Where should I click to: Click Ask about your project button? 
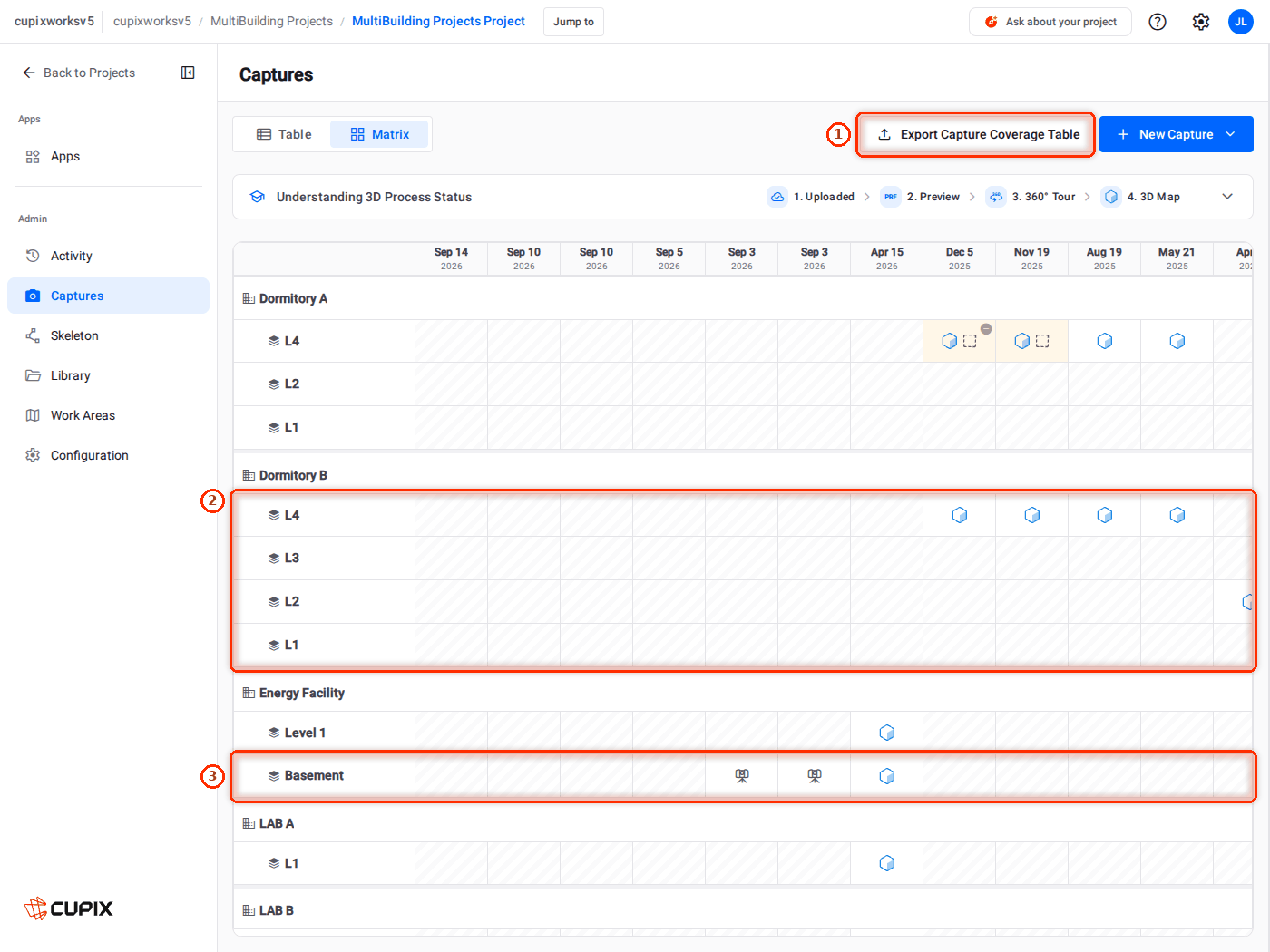click(x=1050, y=22)
